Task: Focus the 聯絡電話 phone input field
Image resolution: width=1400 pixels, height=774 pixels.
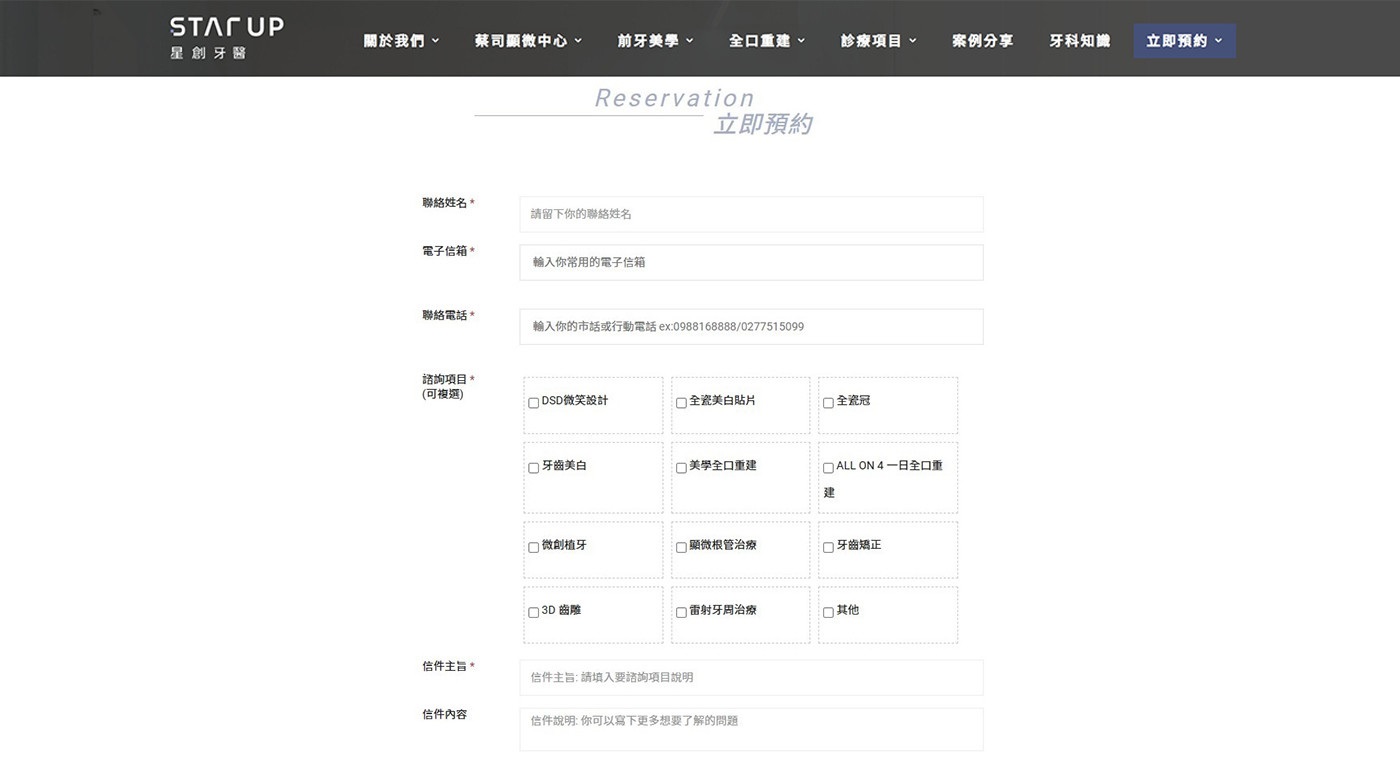Action: [x=751, y=326]
